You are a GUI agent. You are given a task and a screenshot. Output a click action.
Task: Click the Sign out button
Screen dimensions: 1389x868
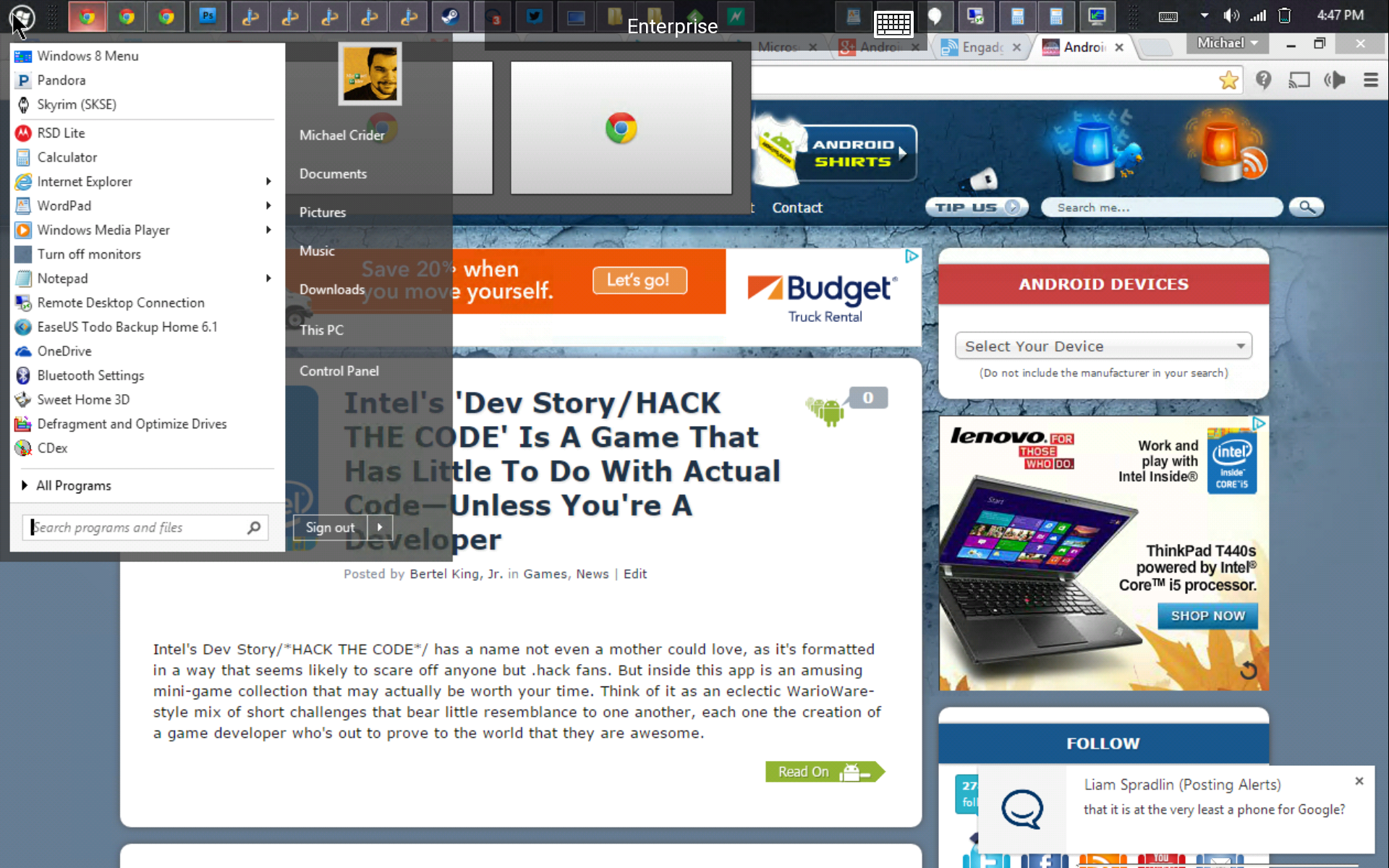click(x=330, y=527)
